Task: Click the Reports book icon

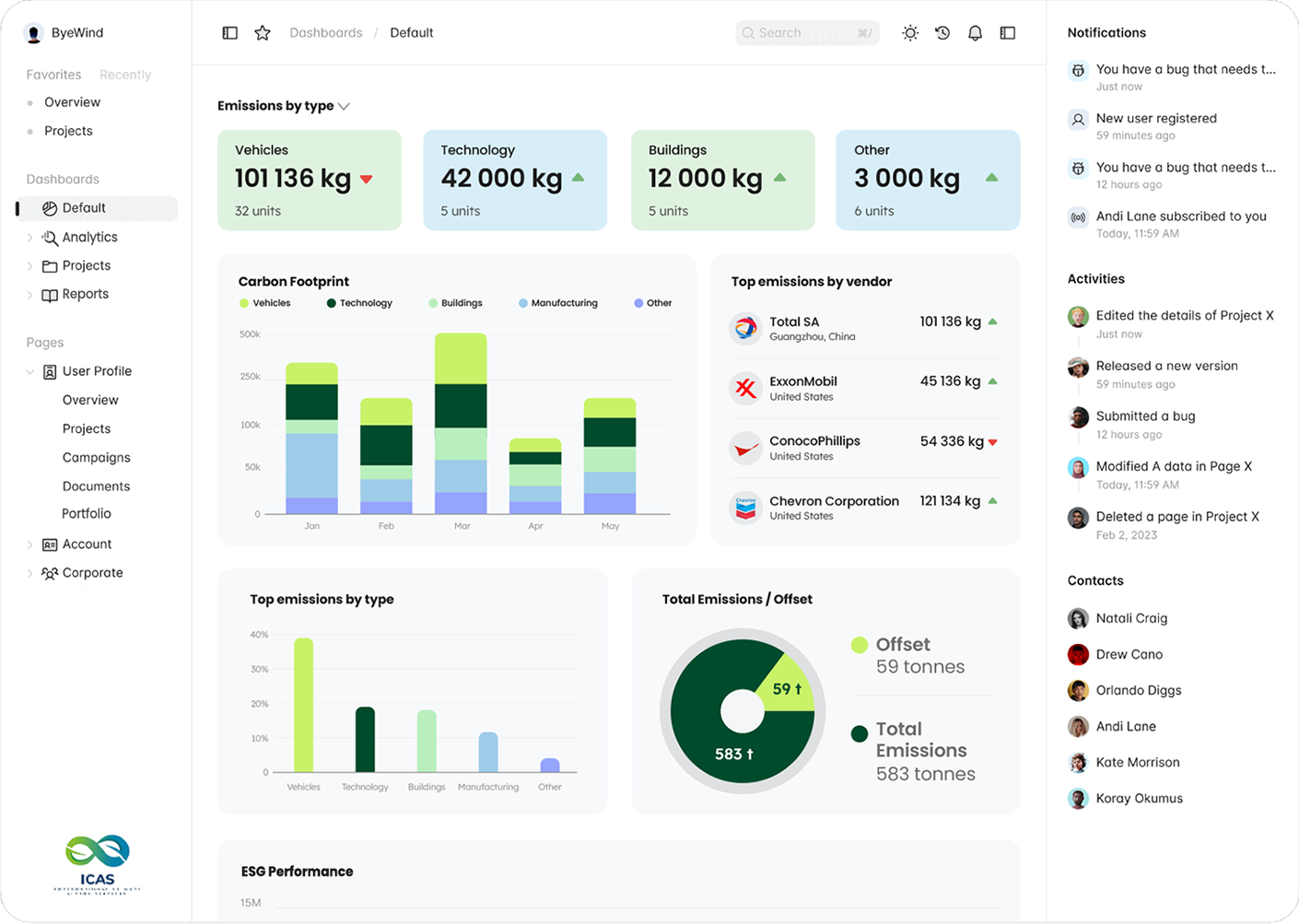Action: tap(50, 295)
